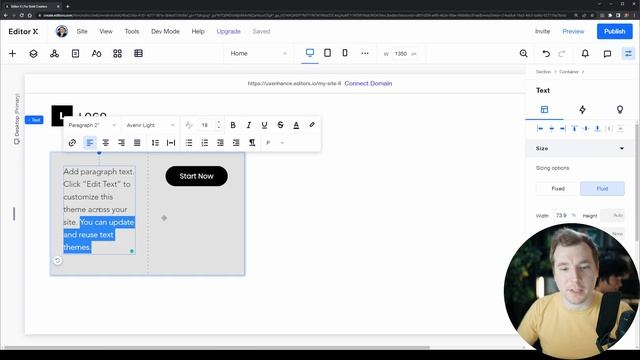Toggle text direction paragraph icon
Image resolution: width=640 pixels, height=360 pixels.
(x=252, y=142)
